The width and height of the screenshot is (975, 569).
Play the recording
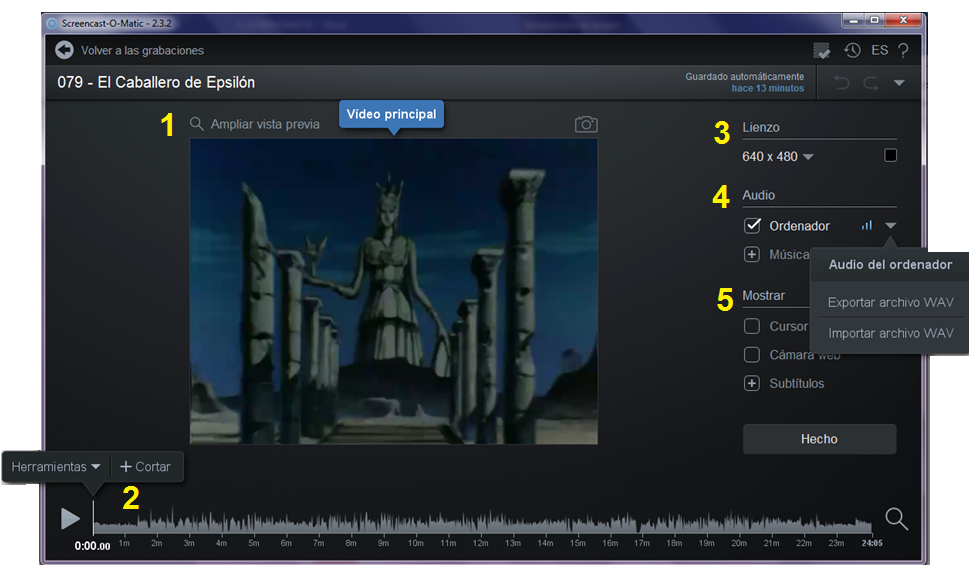click(x=70, y=518)
